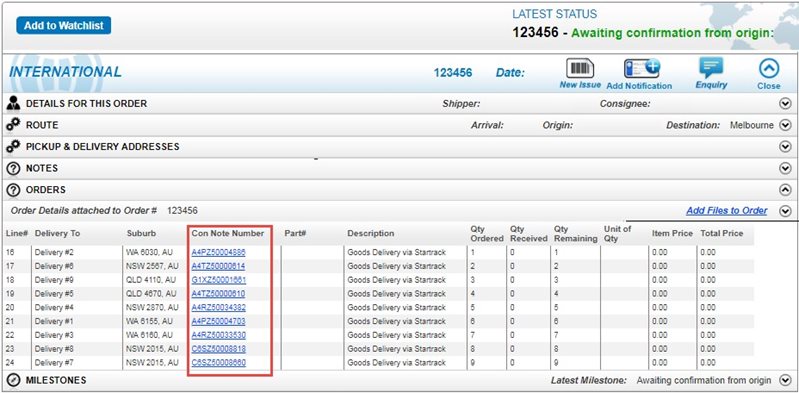Select the Delivery #1 cell
Viewport: 799px width, 393px height.
point(55,321)
